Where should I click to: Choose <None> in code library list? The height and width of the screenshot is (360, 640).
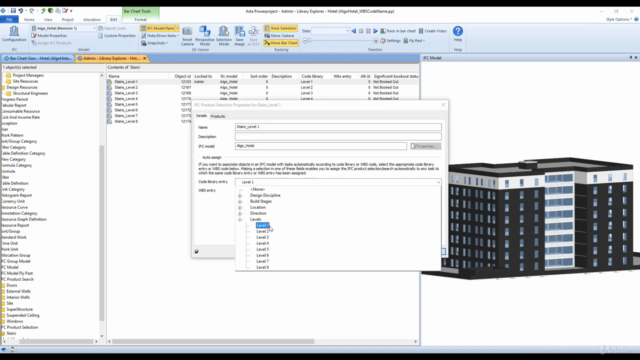pyautogui.click(x=257, y=189)
